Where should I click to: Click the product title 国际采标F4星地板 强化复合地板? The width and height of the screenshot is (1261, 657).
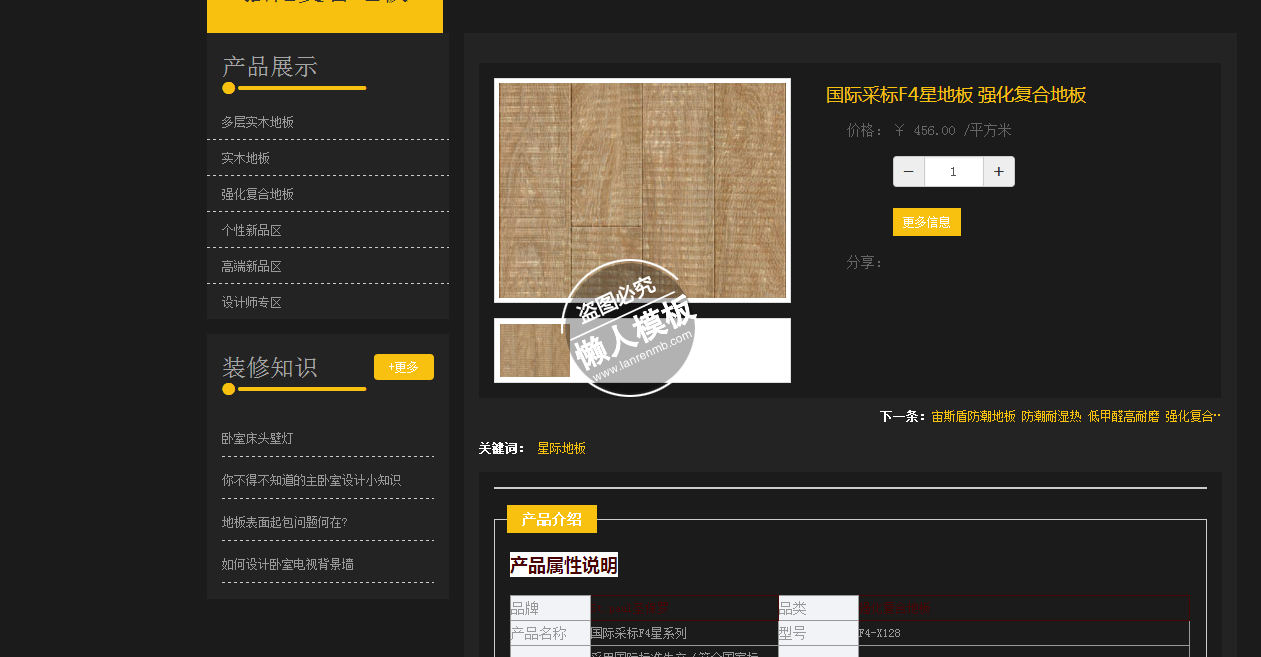click(x=956, y=95)
